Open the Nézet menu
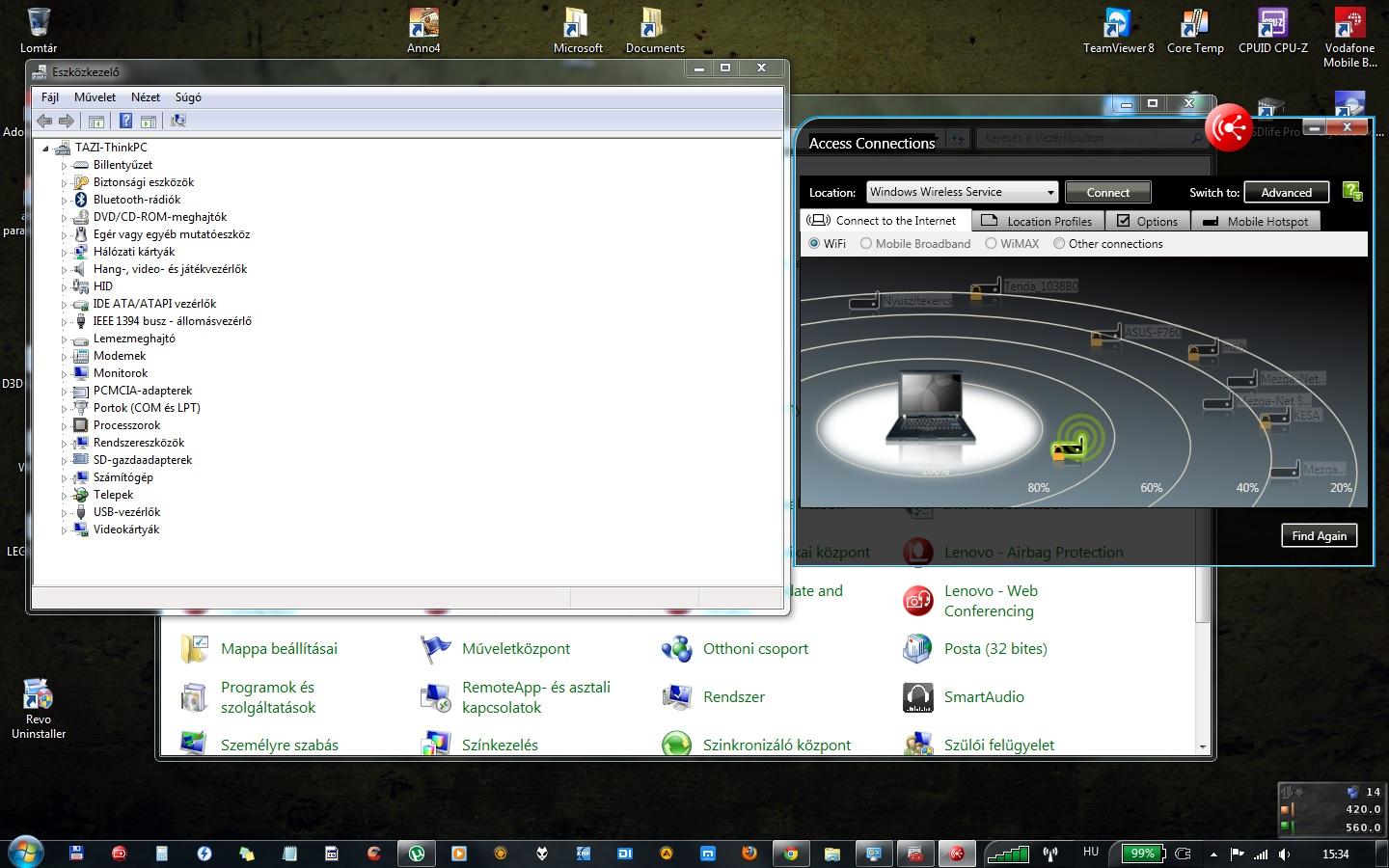 [x=146, y=97]
